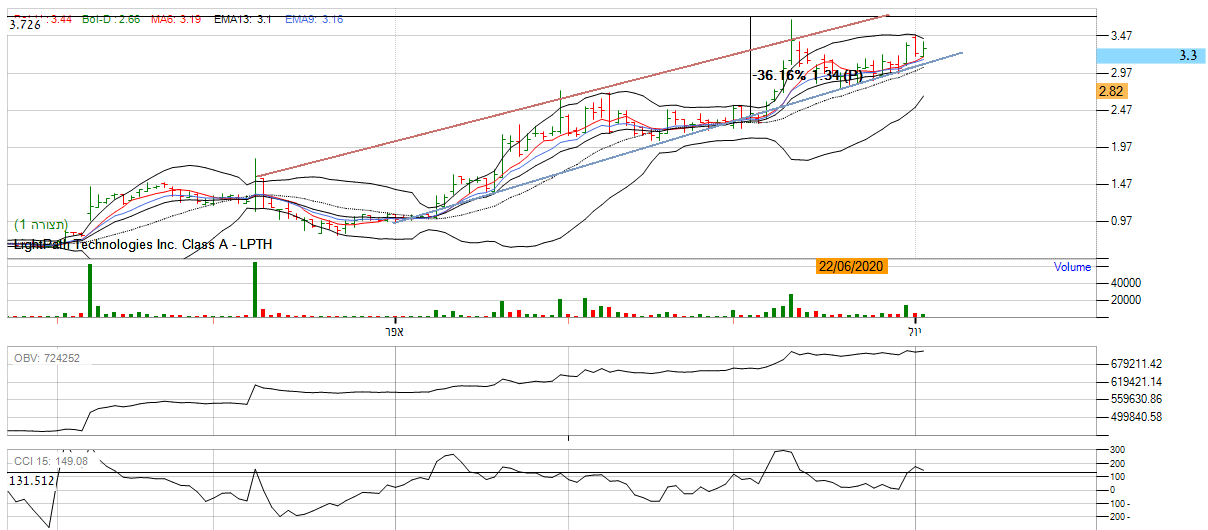This screenshot has height=530, width=1208.
Task: Click the LightPath Technologies LPTH title
Action: tap(140, 244)
